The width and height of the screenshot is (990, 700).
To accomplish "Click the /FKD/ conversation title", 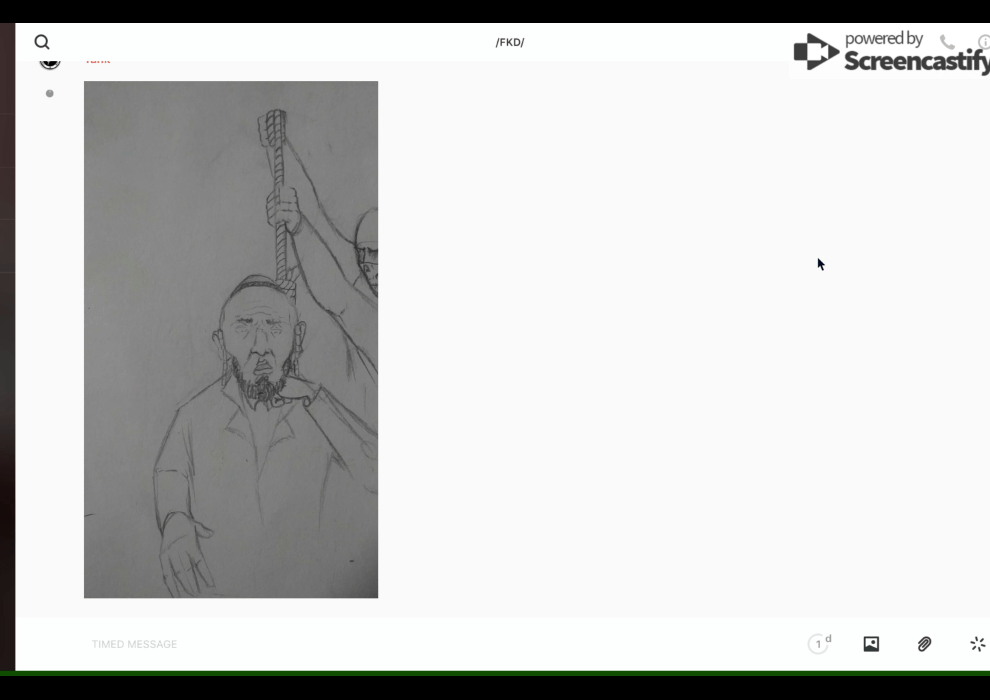I will pyautogui.click(x=509, y=42).
